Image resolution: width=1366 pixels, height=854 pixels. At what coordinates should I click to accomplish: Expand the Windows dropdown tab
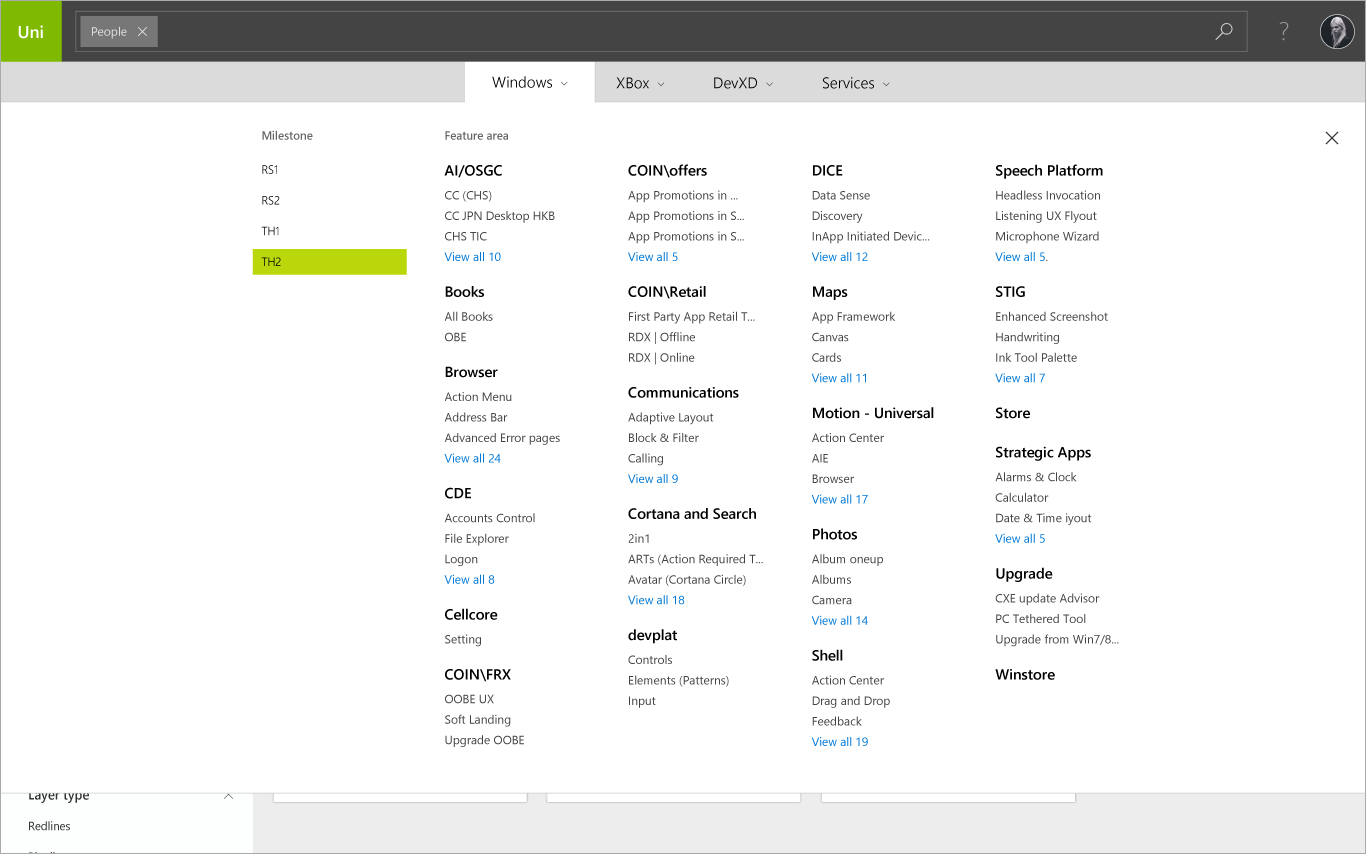[530, 83]
